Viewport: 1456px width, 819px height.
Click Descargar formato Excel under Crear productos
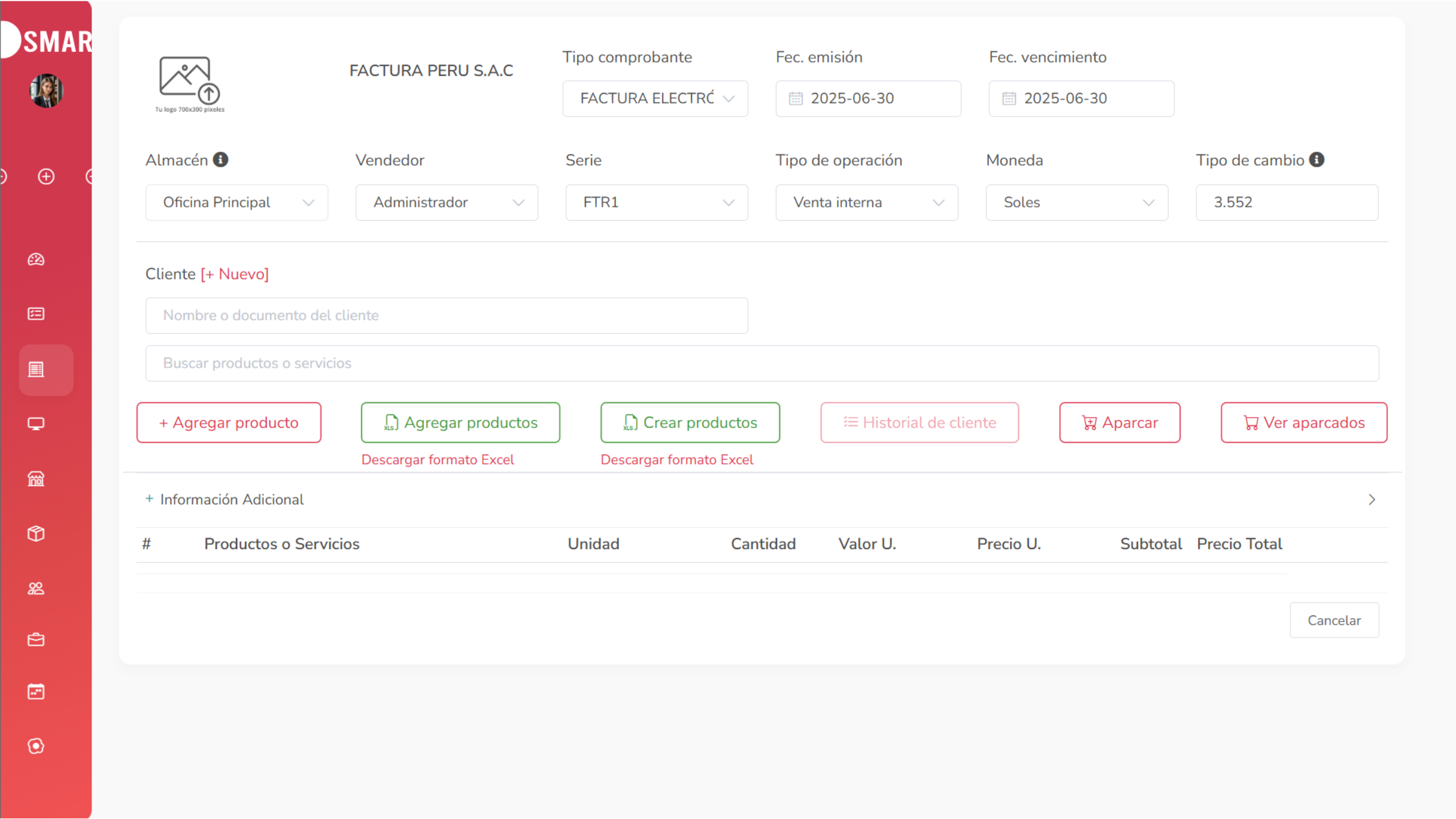(676, 460)
